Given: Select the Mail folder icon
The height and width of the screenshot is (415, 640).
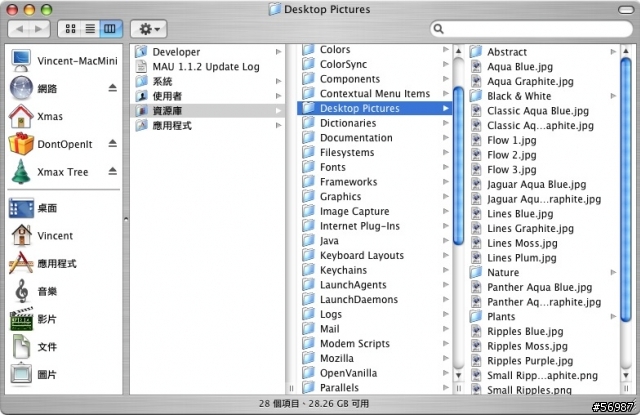Looking at the screenshot, I should point(309,328).
